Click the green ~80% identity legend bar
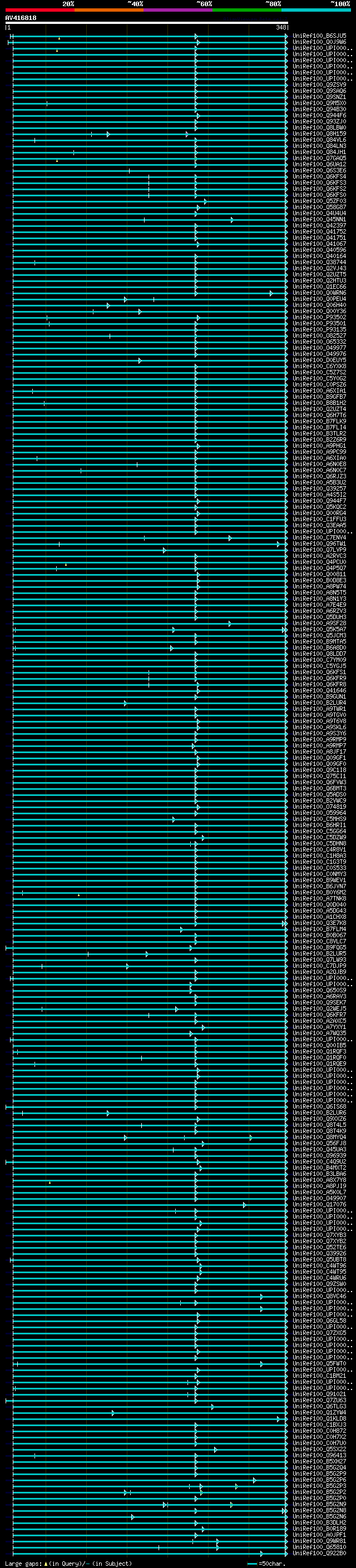 (247, 11)
